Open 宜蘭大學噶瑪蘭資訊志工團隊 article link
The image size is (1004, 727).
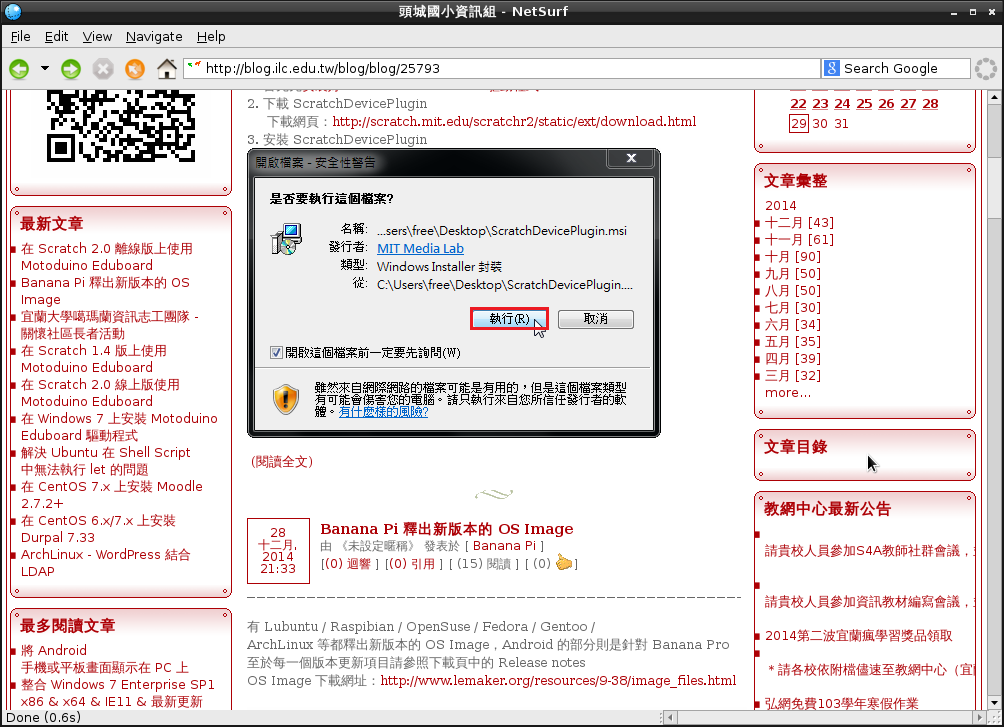coord(109,325)
